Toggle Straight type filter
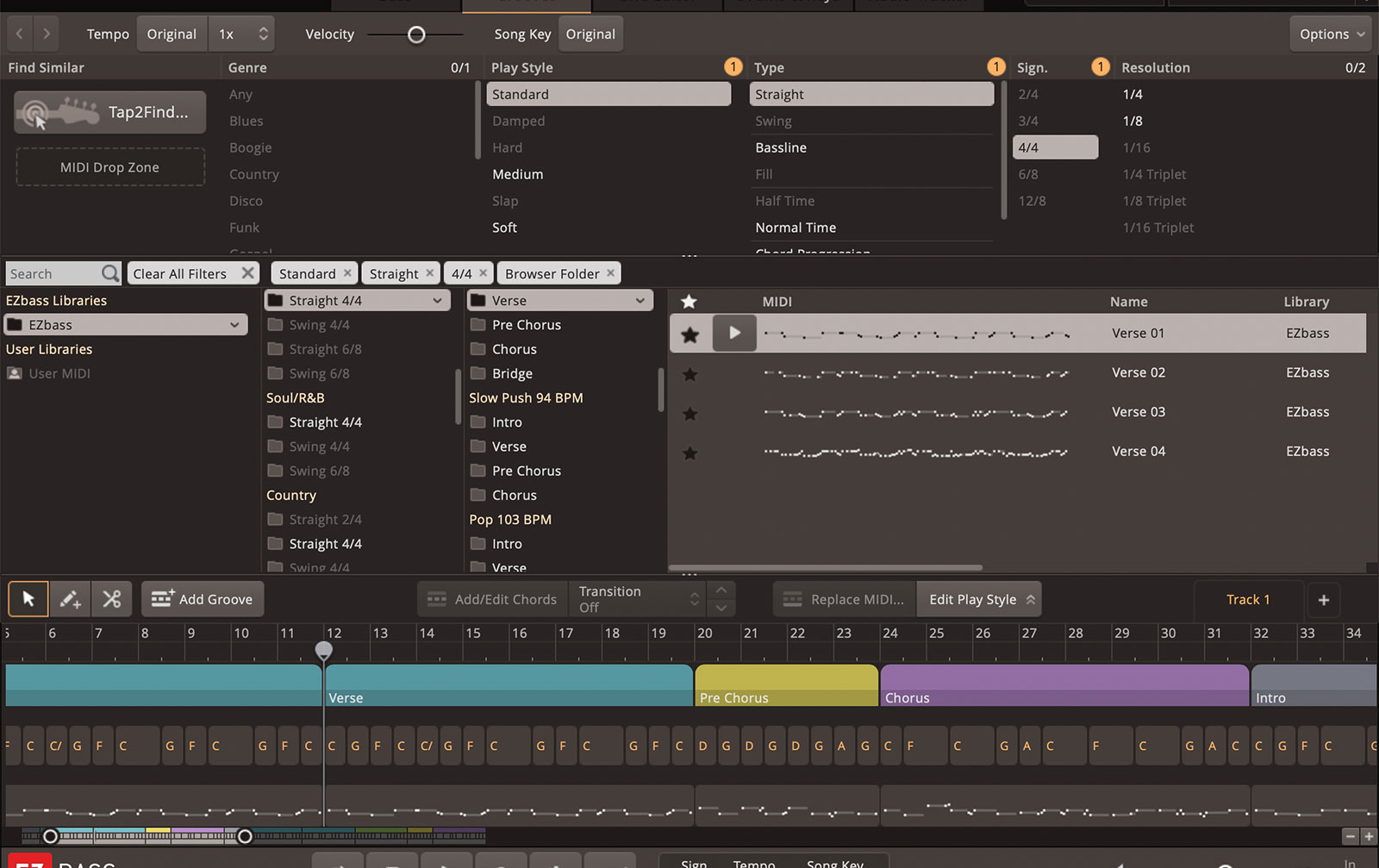1379x868 pixels. coord(872,94)
